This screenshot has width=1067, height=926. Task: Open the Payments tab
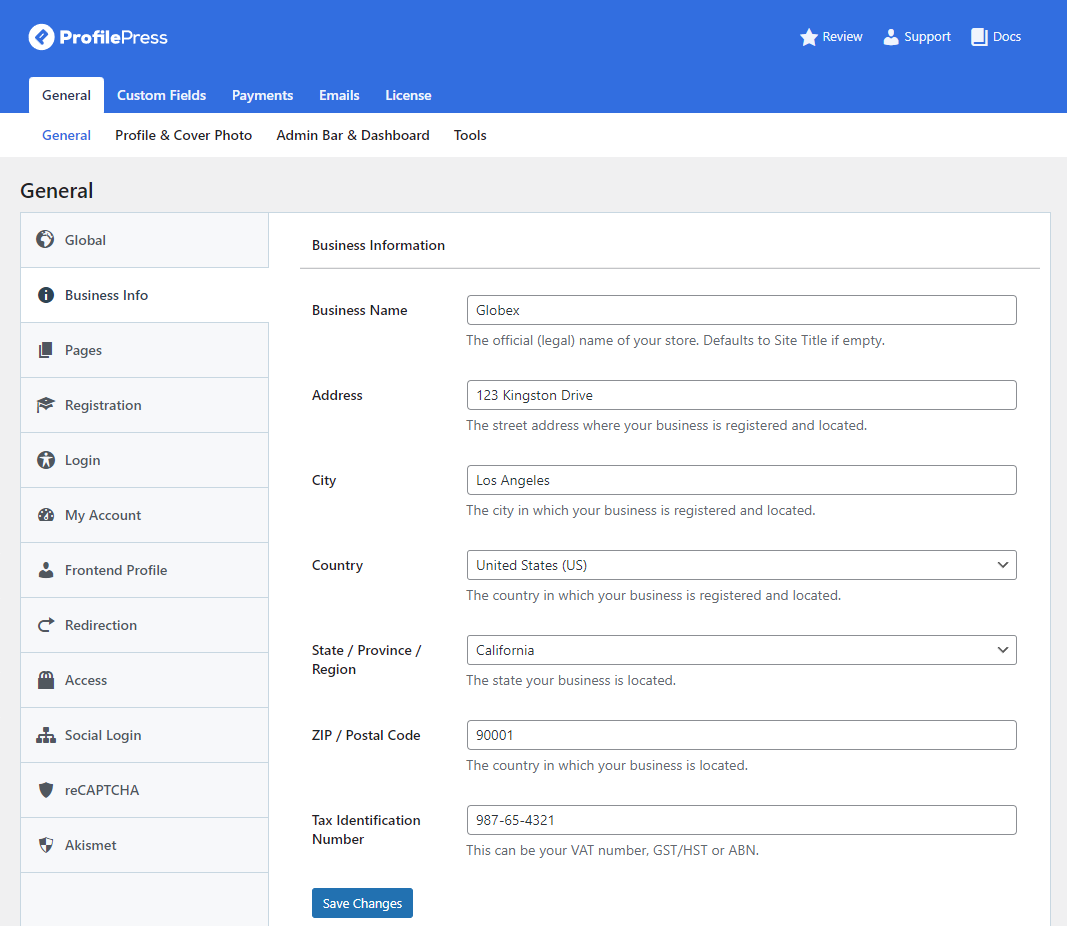[262, 95]
